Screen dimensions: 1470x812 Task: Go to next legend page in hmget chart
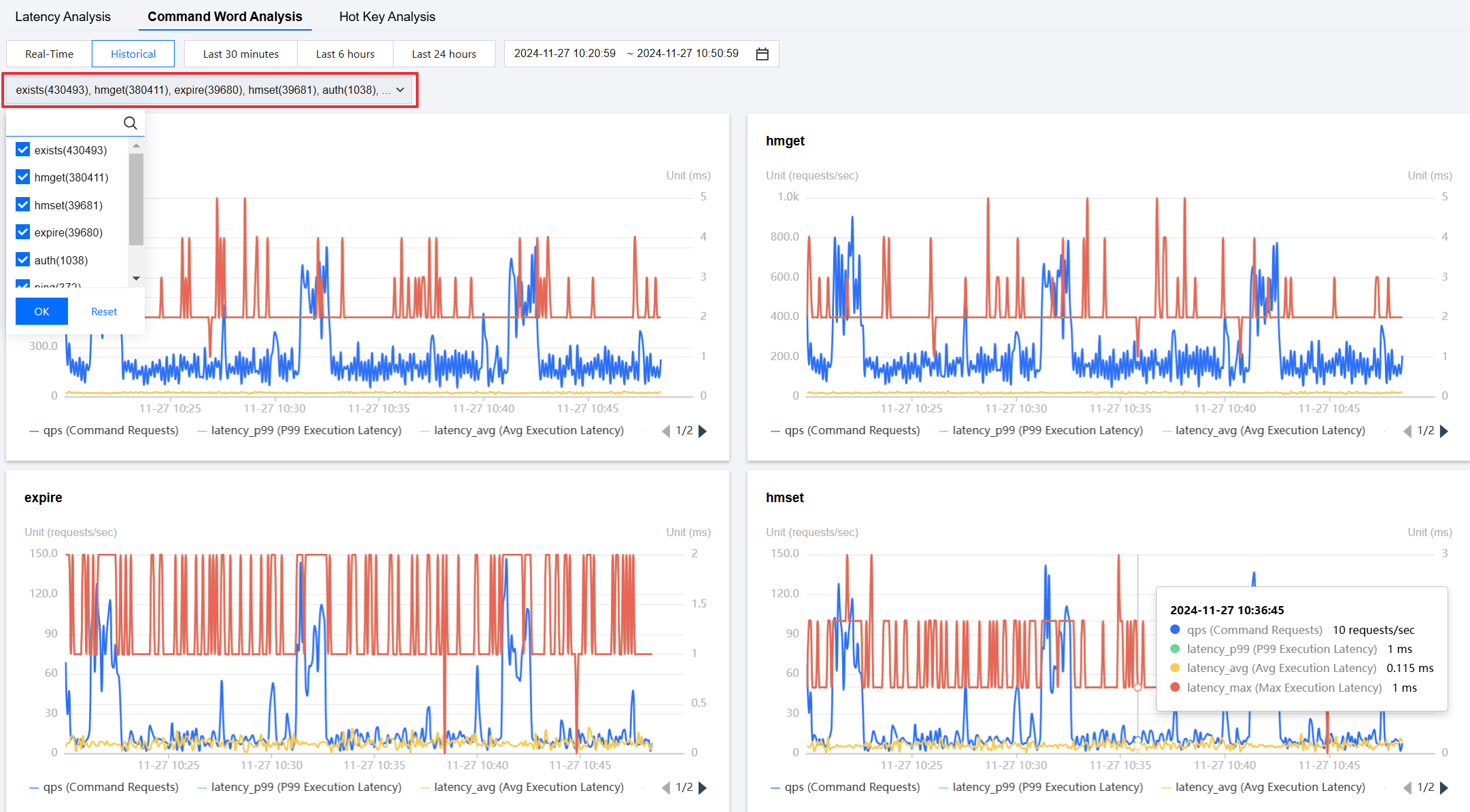coord(1444,431)
